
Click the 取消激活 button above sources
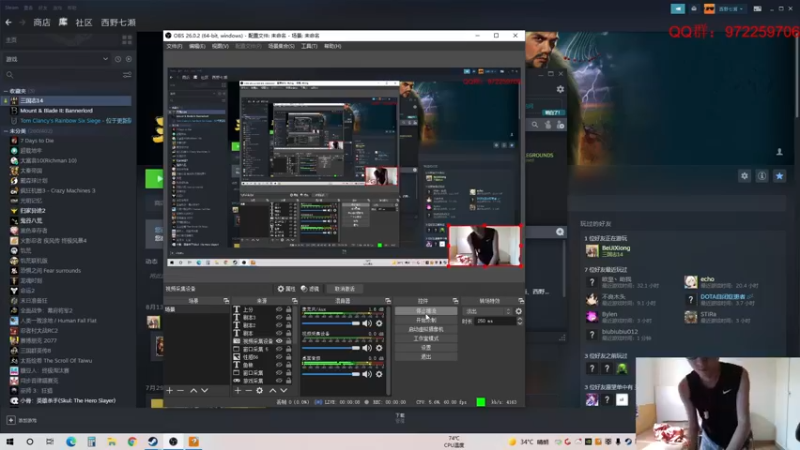click(345, 289)
